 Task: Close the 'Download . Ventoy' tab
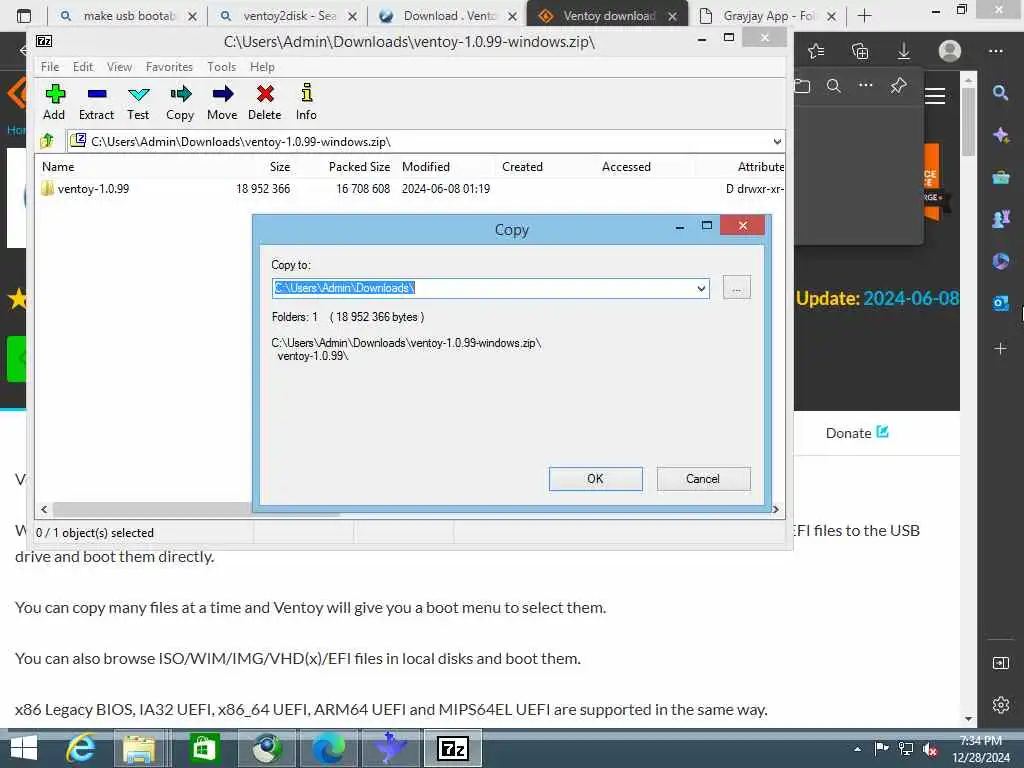point(513,16)
